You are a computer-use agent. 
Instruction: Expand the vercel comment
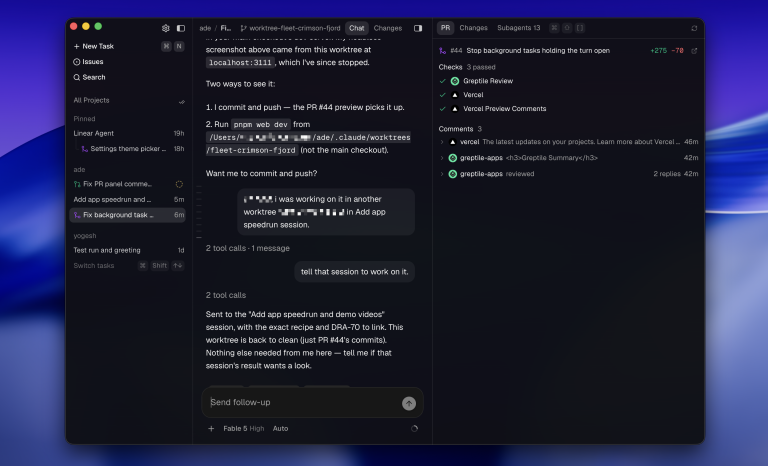coord(442,142)
